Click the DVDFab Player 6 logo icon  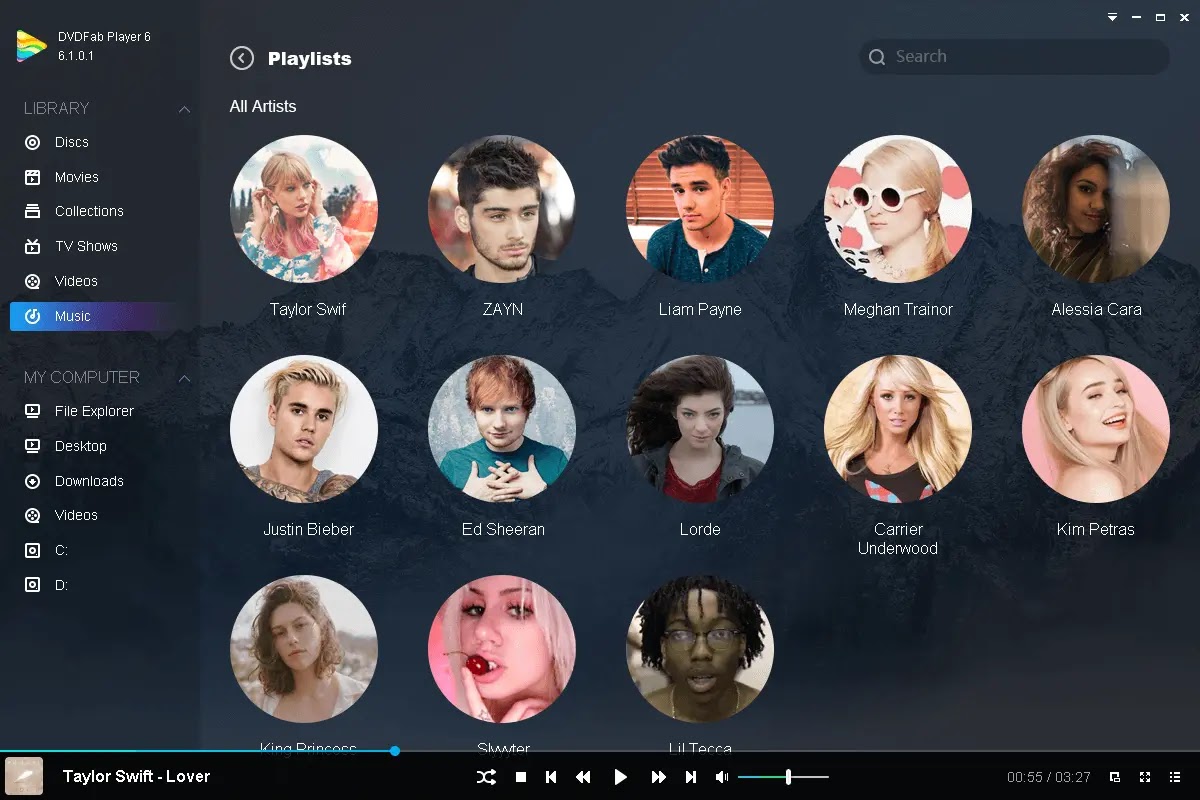click(x=31, y=46)
